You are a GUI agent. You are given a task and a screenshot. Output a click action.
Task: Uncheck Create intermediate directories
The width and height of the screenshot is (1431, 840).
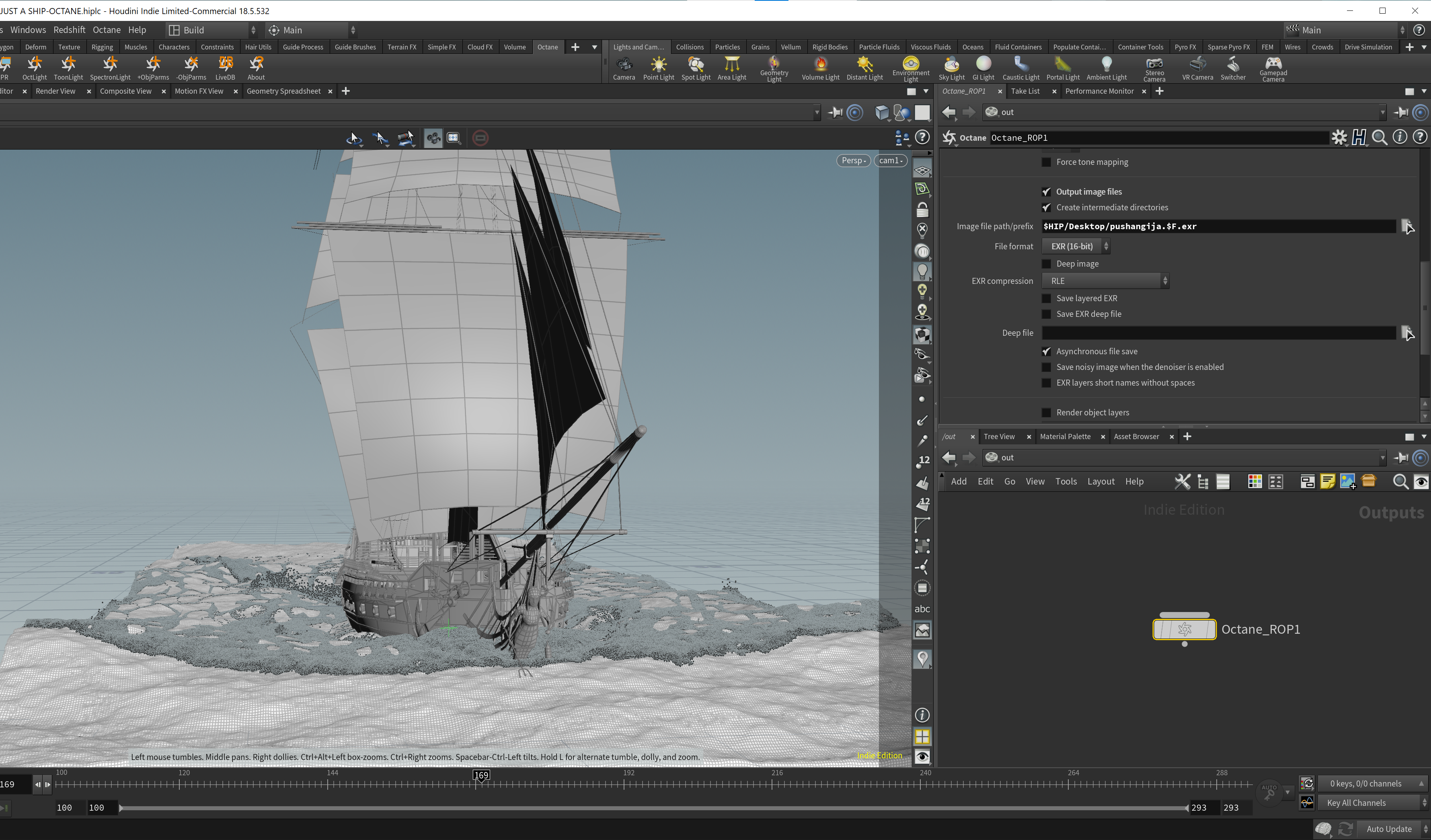1046,208
